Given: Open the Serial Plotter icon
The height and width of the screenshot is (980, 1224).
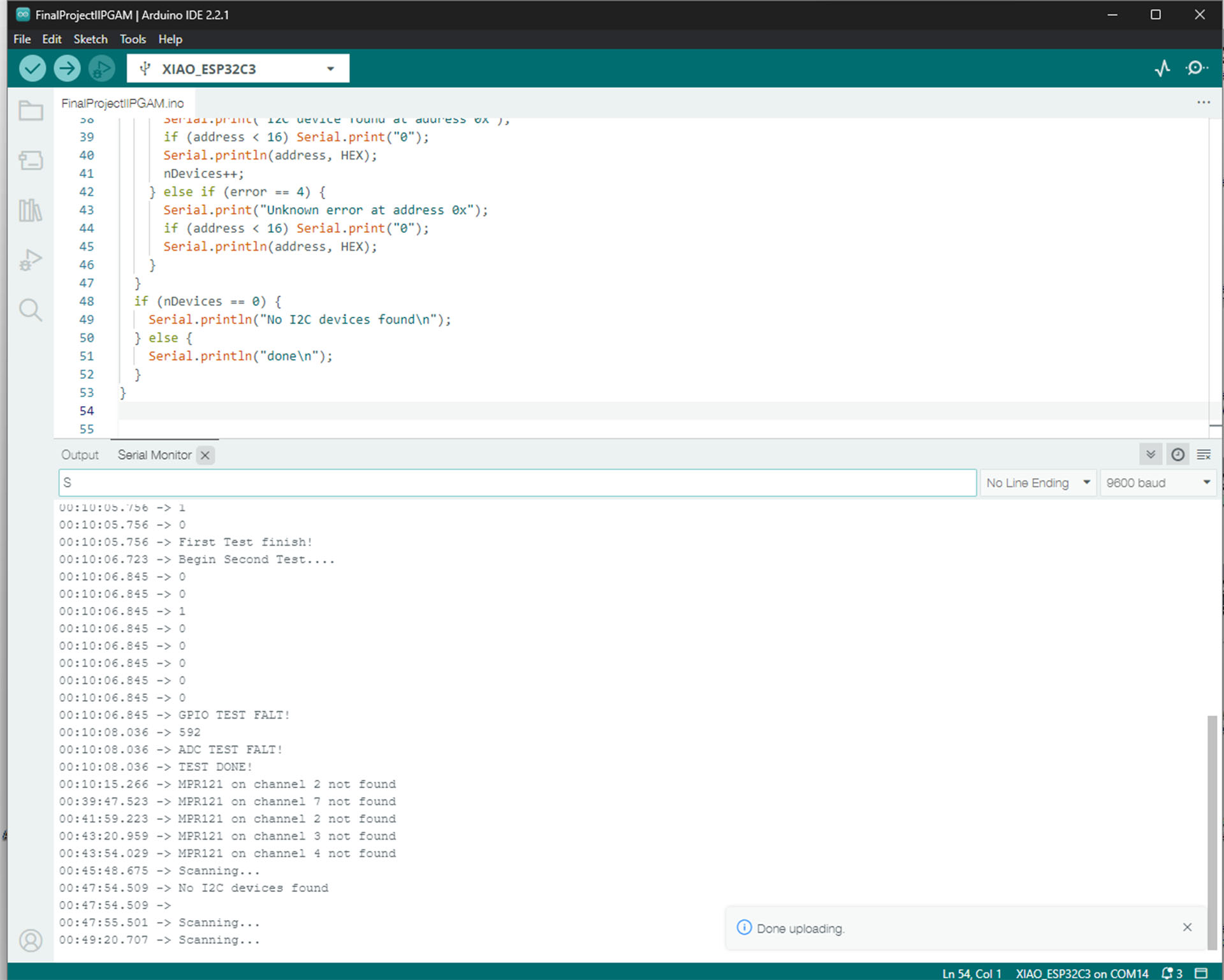Looking at the screenshot, I should click(1162, 68).
